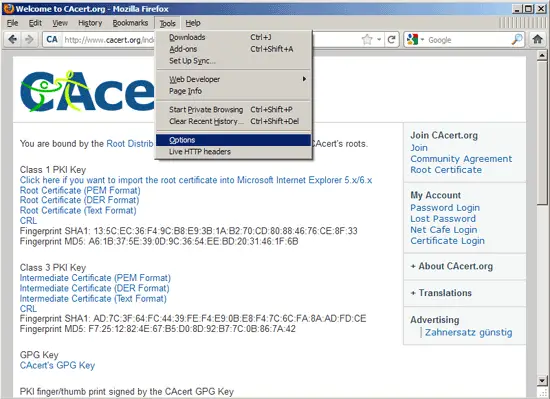Go to the Home page icon
This screenshot has width=550, height=399.
537,39
